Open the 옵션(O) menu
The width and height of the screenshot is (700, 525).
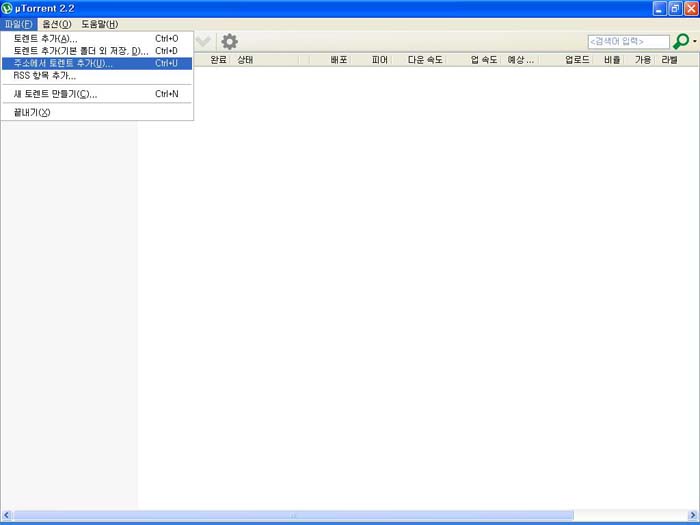point(57,24)
